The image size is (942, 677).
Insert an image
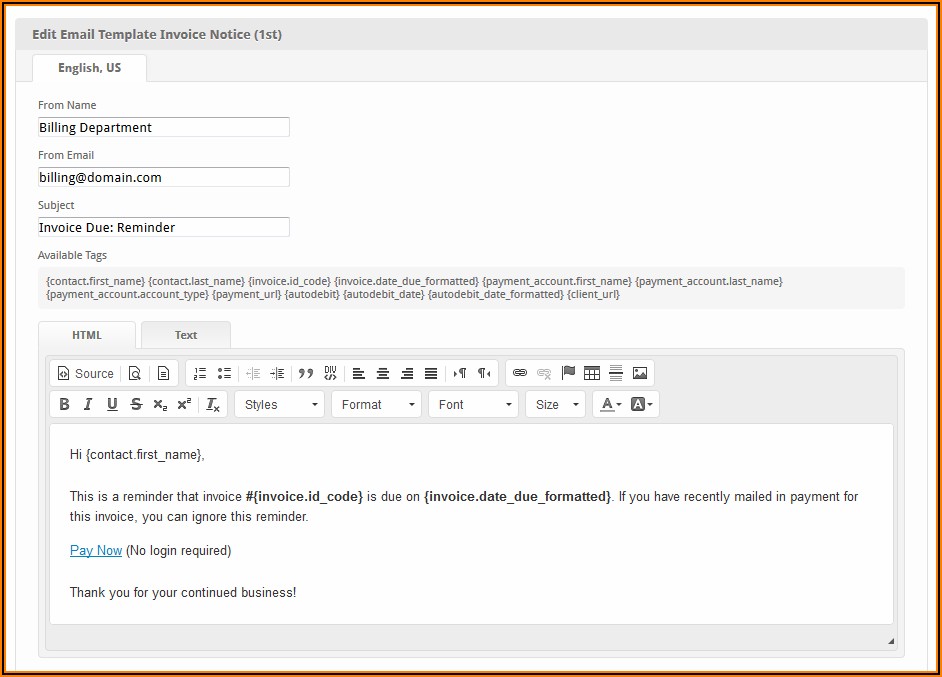[x=640, y=373]
